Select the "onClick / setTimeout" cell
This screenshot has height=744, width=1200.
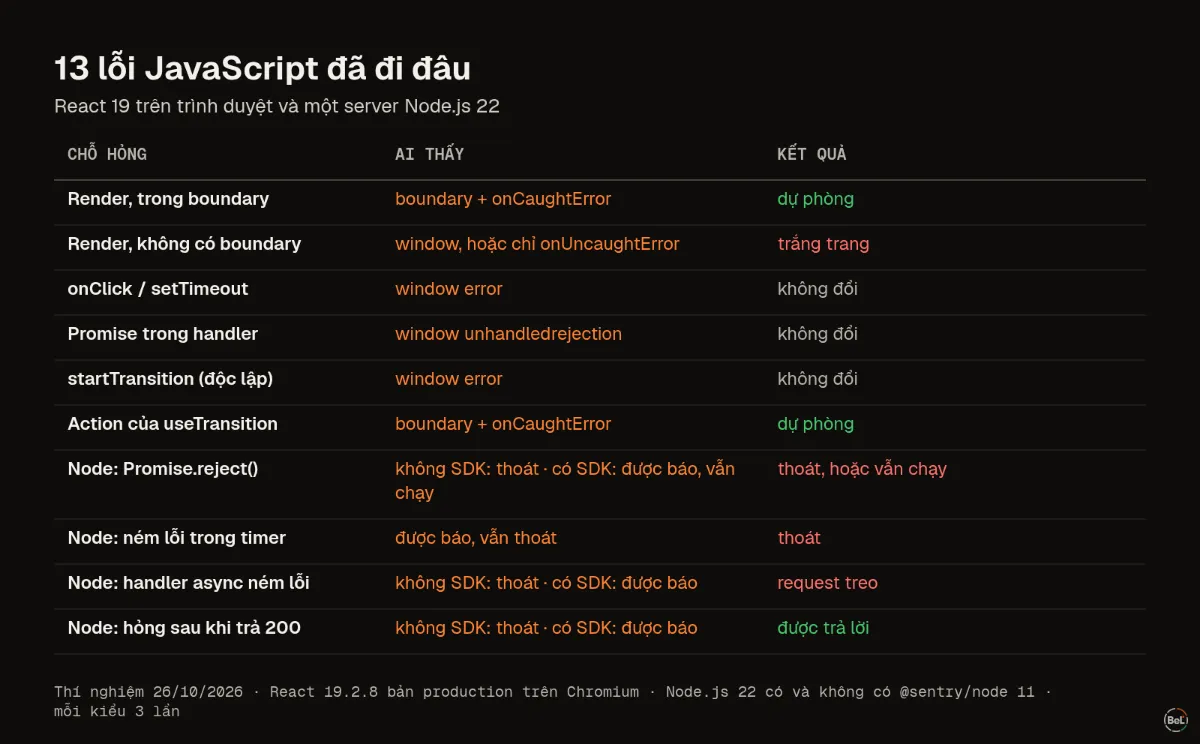click(158, 289)
